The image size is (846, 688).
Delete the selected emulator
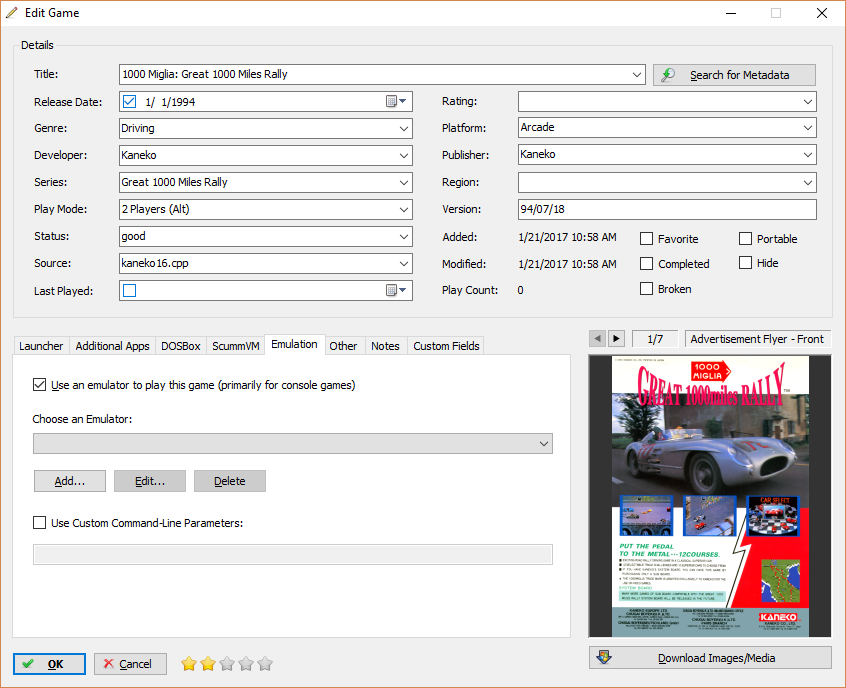pos(230,481)
